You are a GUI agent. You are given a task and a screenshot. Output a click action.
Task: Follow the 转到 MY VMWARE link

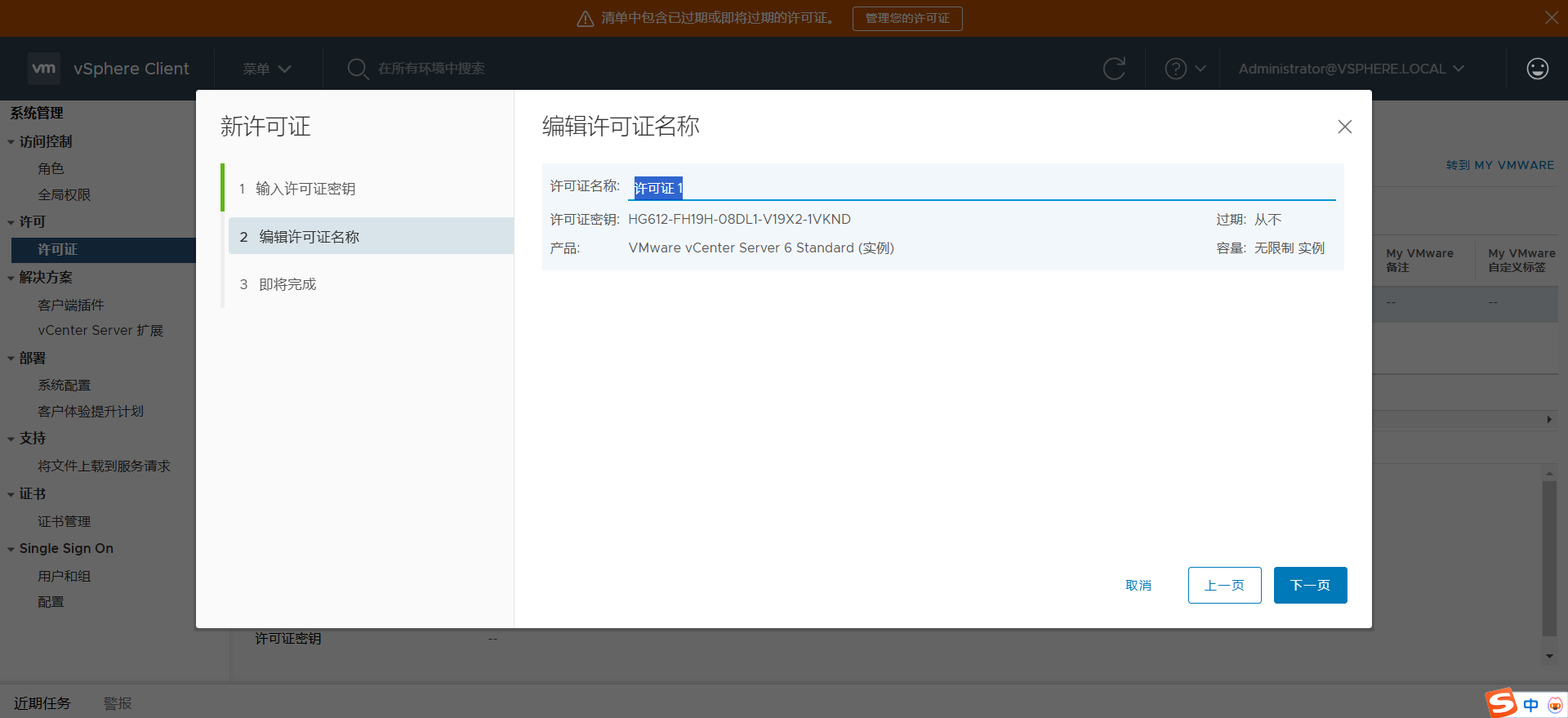(1499, 165)
